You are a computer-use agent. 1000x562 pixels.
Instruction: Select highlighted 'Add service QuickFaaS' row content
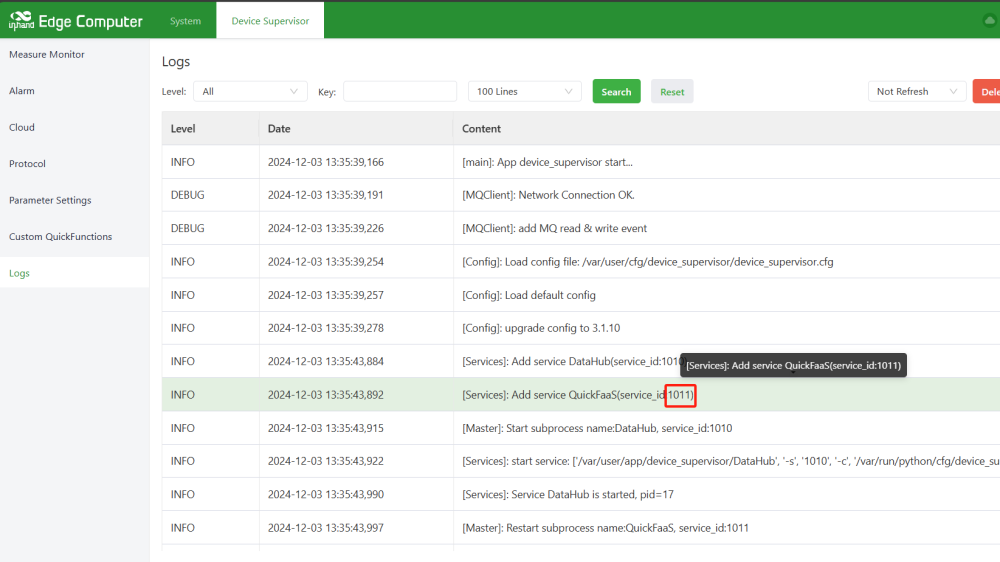(x=578, y=395)
